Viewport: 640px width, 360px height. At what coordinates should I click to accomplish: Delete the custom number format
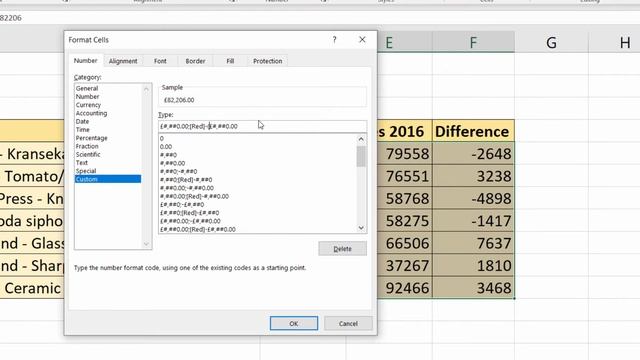pos(342,249)
